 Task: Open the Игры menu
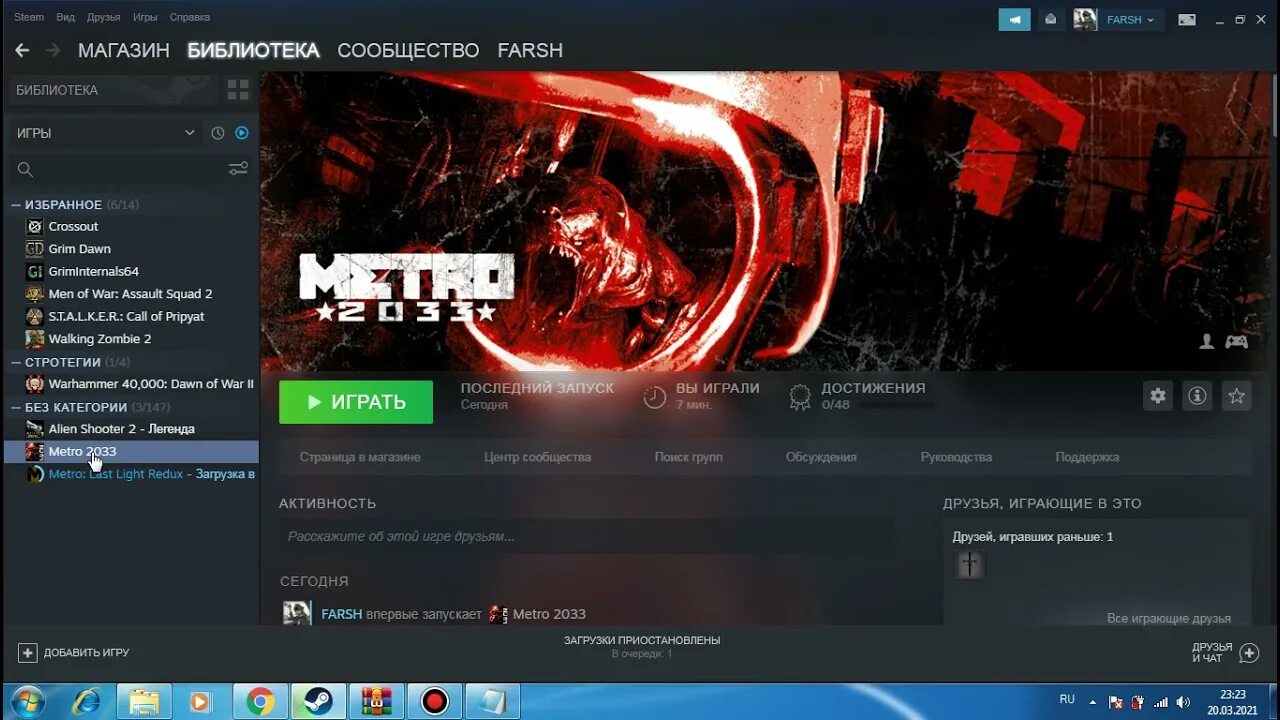145,18
